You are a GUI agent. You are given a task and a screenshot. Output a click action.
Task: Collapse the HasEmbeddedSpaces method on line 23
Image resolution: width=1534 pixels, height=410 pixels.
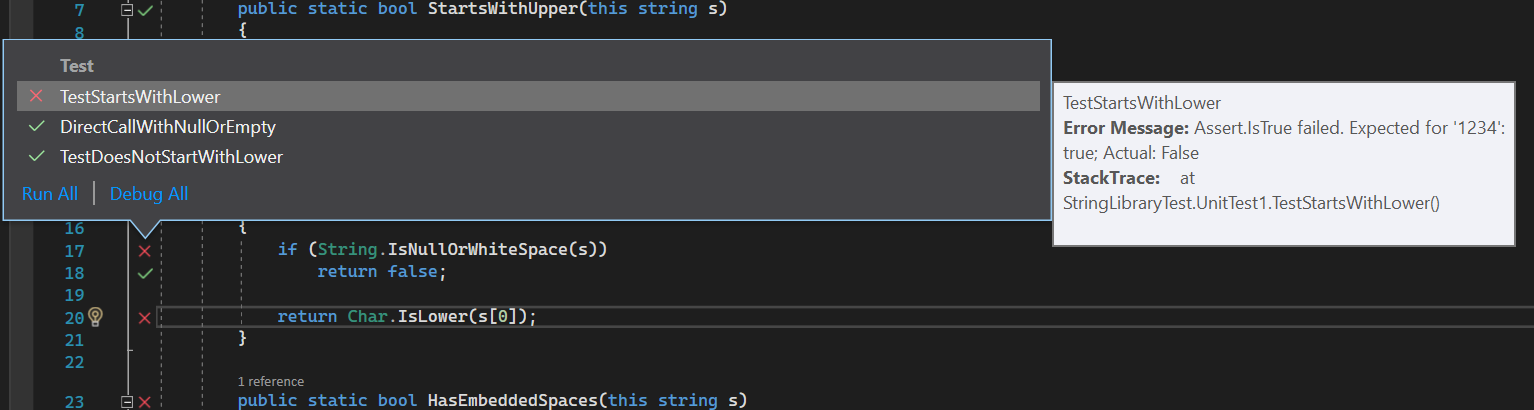click(x=127, y=401)
